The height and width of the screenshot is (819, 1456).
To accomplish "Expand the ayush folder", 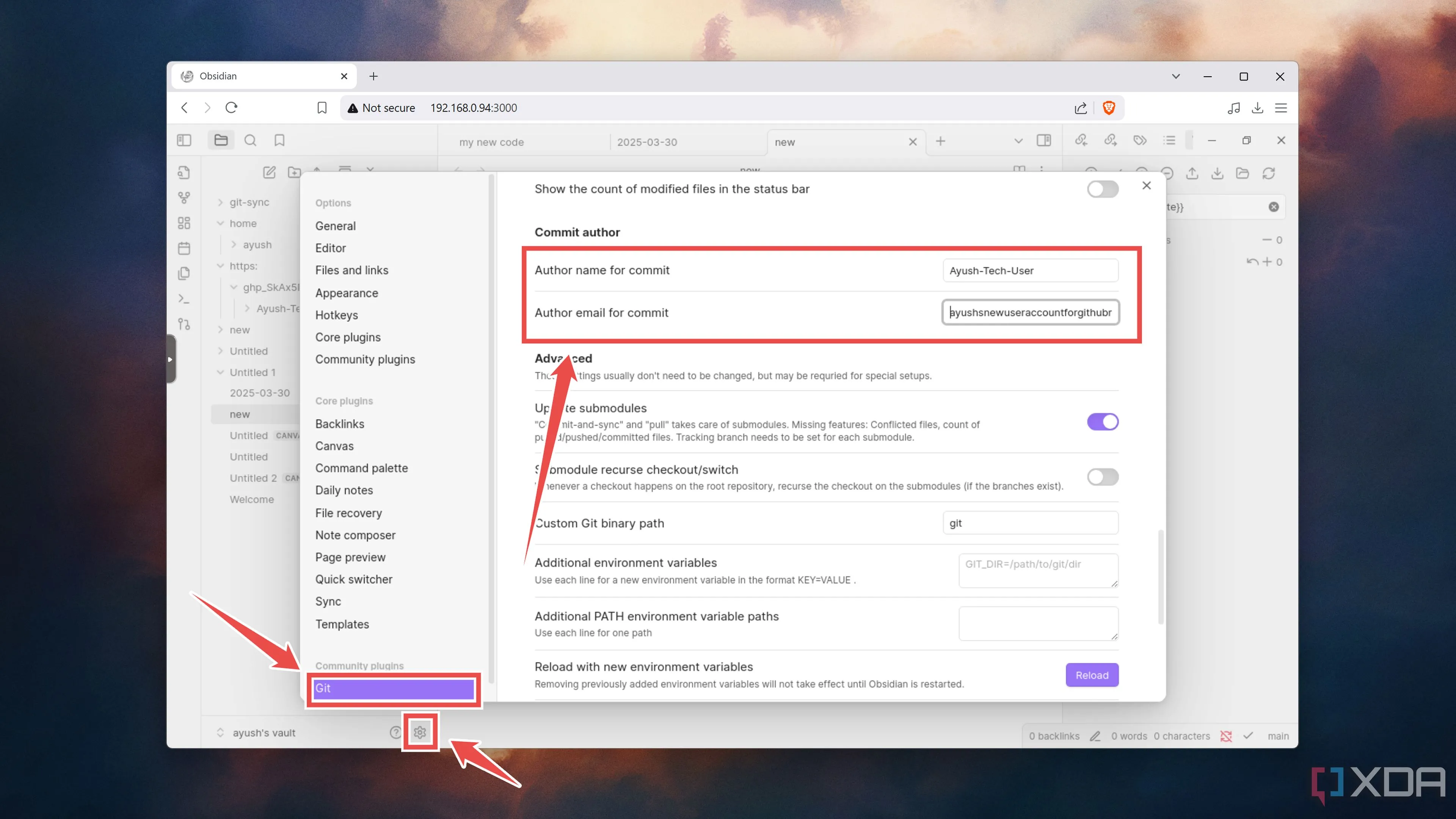I will click(234, 244).
